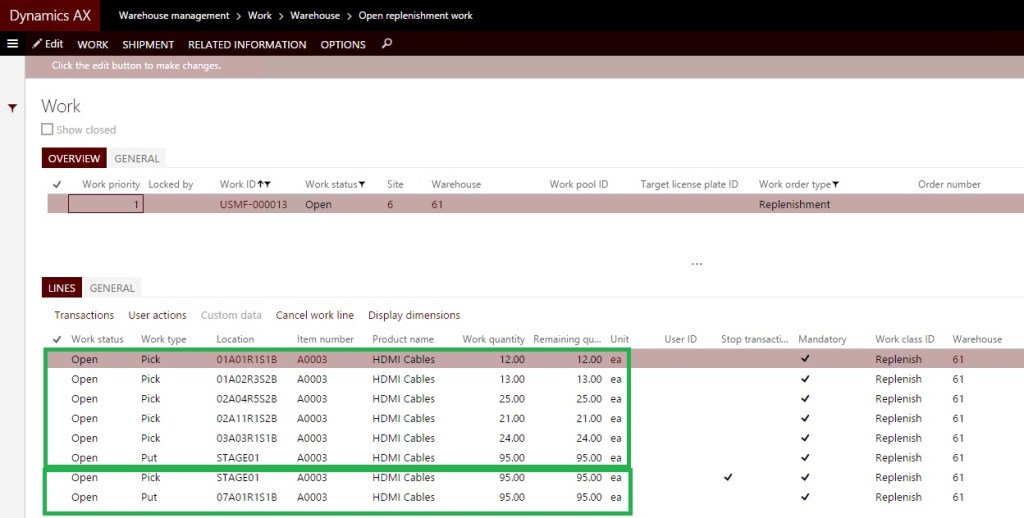
Task: Click Warehouse management in the breadcrumb
Action: click(172, 16)
